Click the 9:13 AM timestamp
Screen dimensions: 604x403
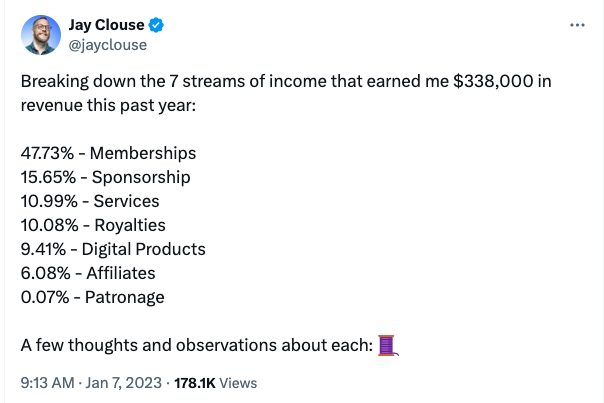click(x=47, y=383)
